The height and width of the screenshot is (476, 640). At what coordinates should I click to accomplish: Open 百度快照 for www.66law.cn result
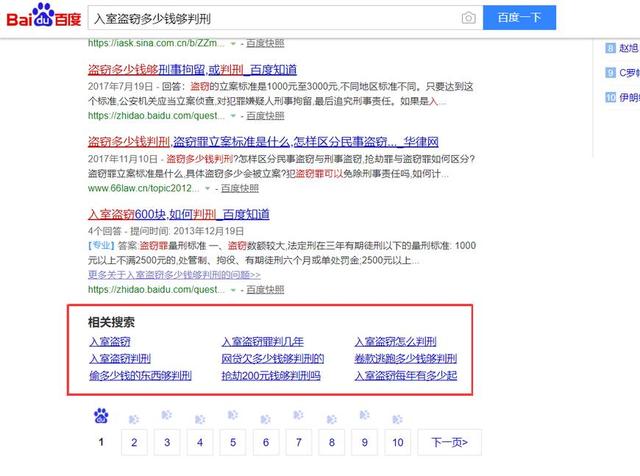(x=240, y=189)
